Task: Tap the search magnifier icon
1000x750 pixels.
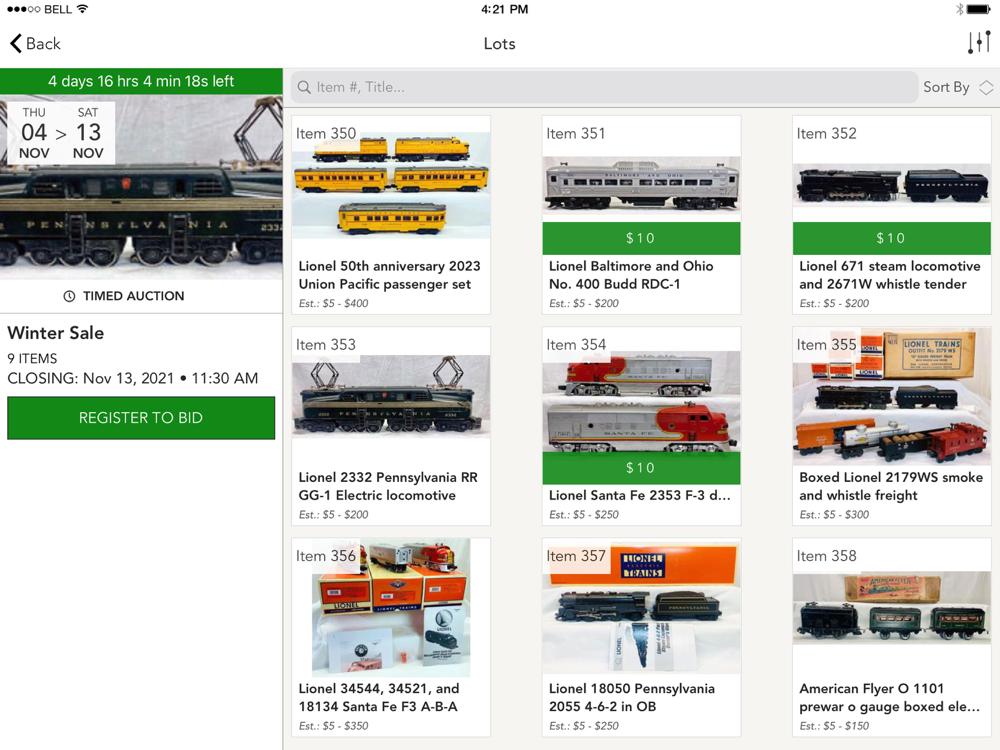Action: click(304, 87)
